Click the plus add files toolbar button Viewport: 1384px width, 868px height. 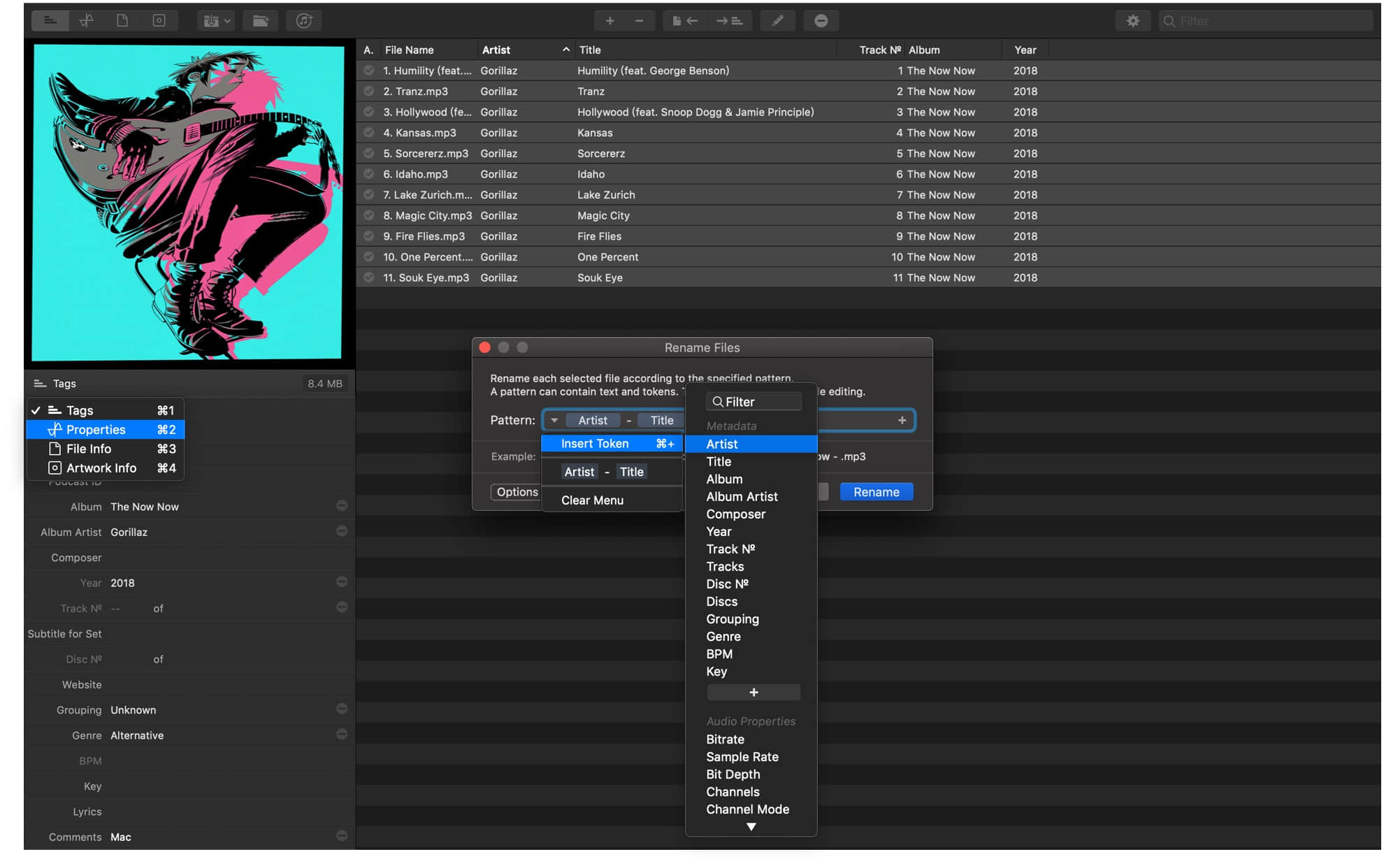[x=610, y=21]
